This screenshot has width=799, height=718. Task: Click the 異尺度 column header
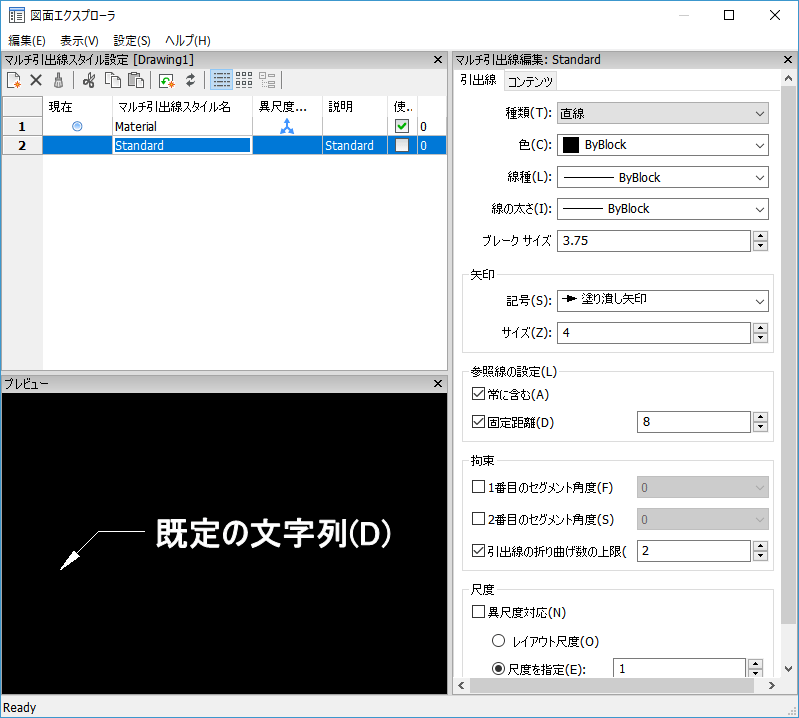(287, 107)
